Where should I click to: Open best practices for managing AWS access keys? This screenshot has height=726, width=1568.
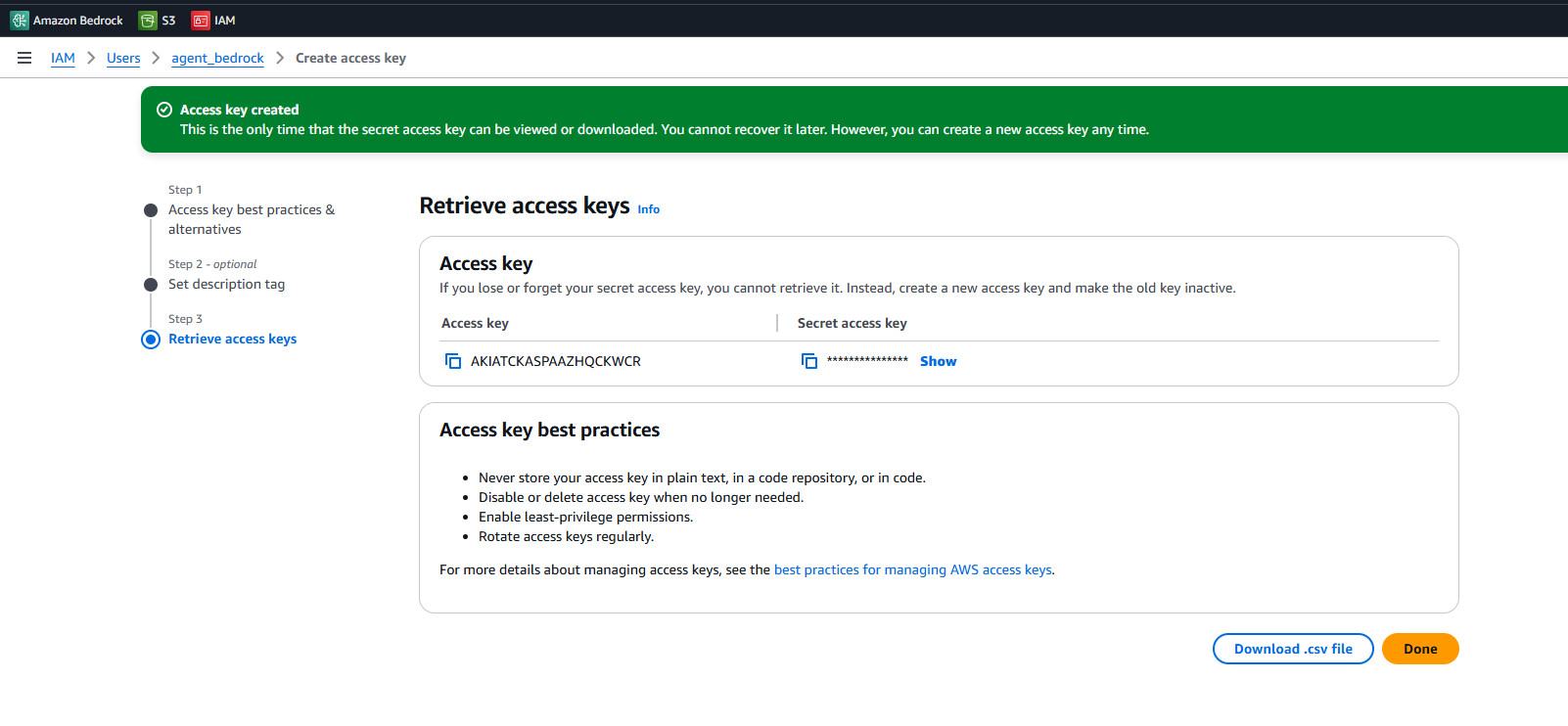click(x=913, y=569)
